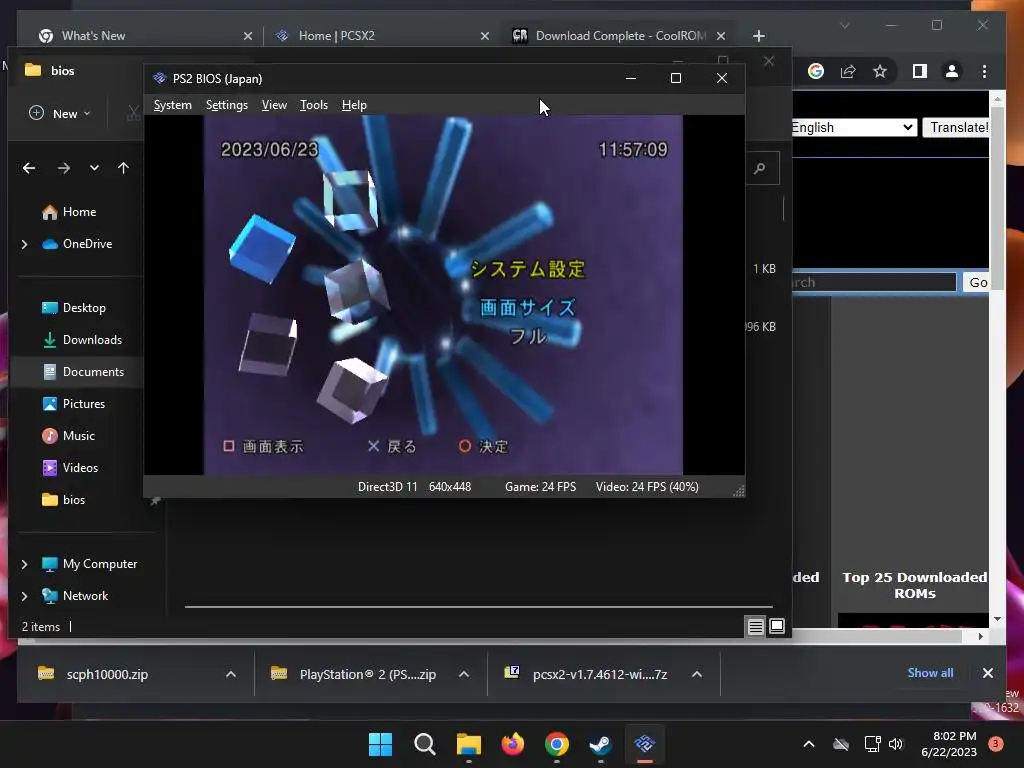Open a new Chrome tab
Image resolution: width=1024 pixels, height=768 pixels.
(758, 36)
